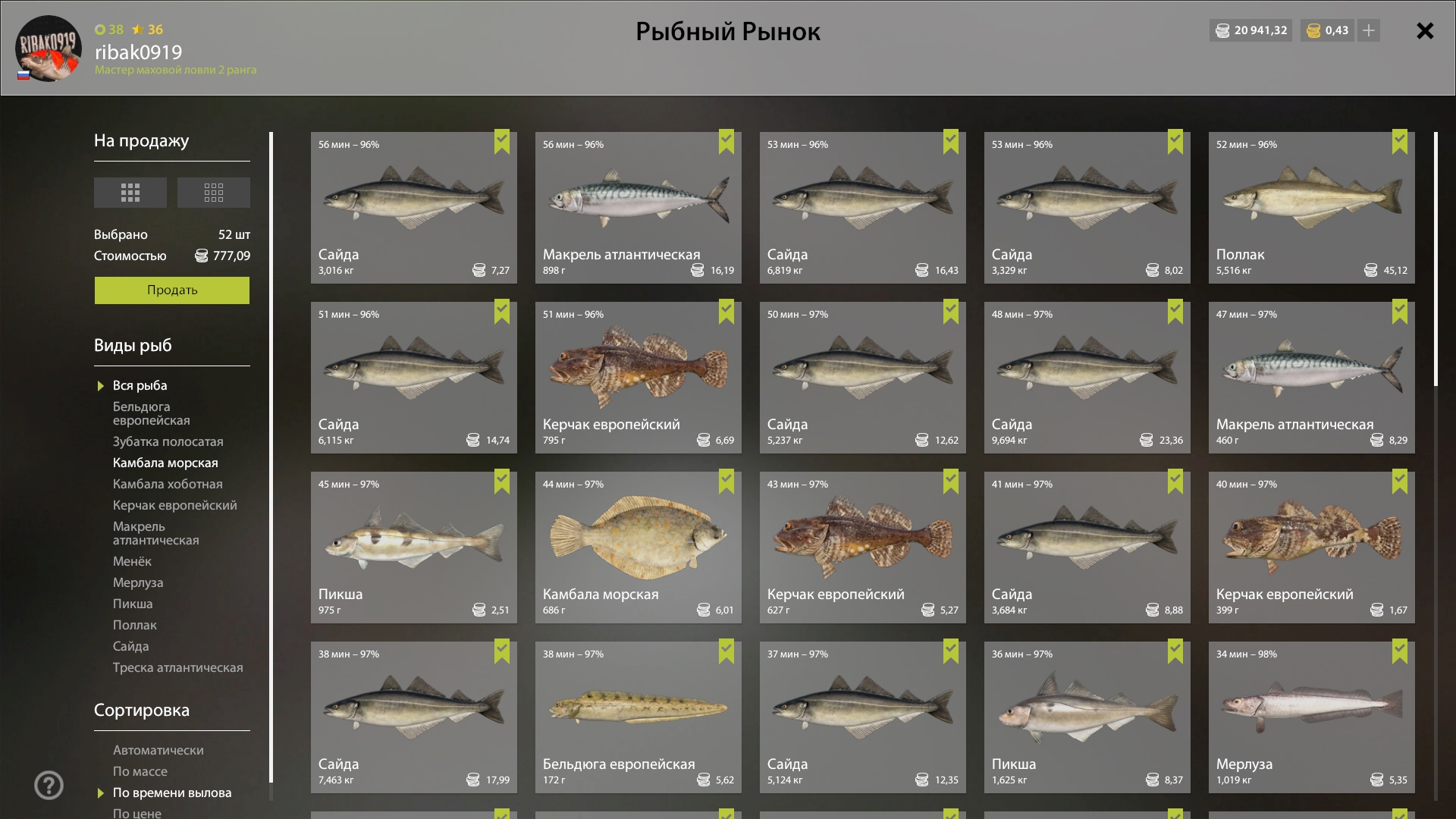Toggle selection mark on Мерлуза 1,019 кг

coord(1399,651)
